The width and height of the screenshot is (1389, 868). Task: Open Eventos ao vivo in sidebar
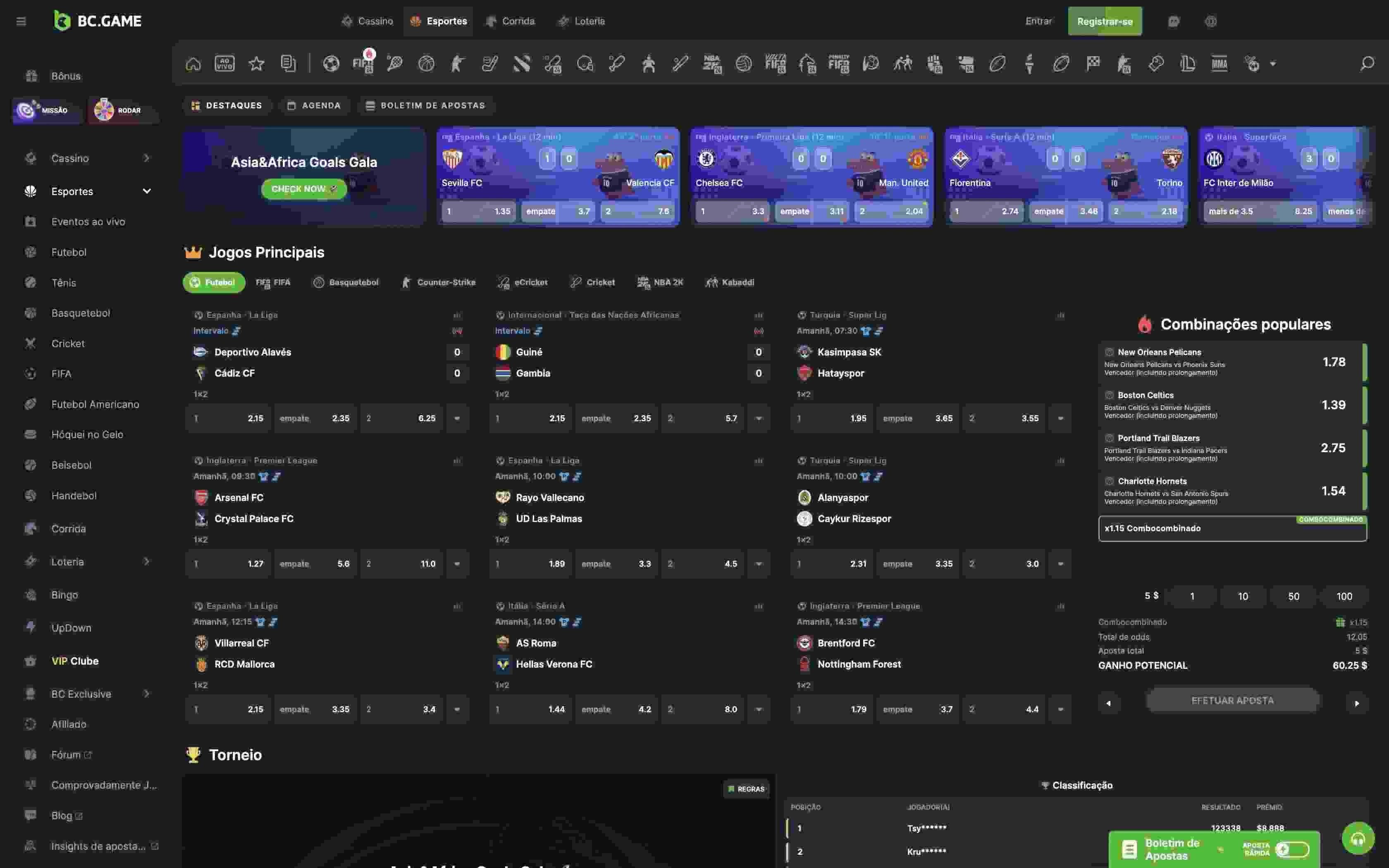(x=88, y=222)
